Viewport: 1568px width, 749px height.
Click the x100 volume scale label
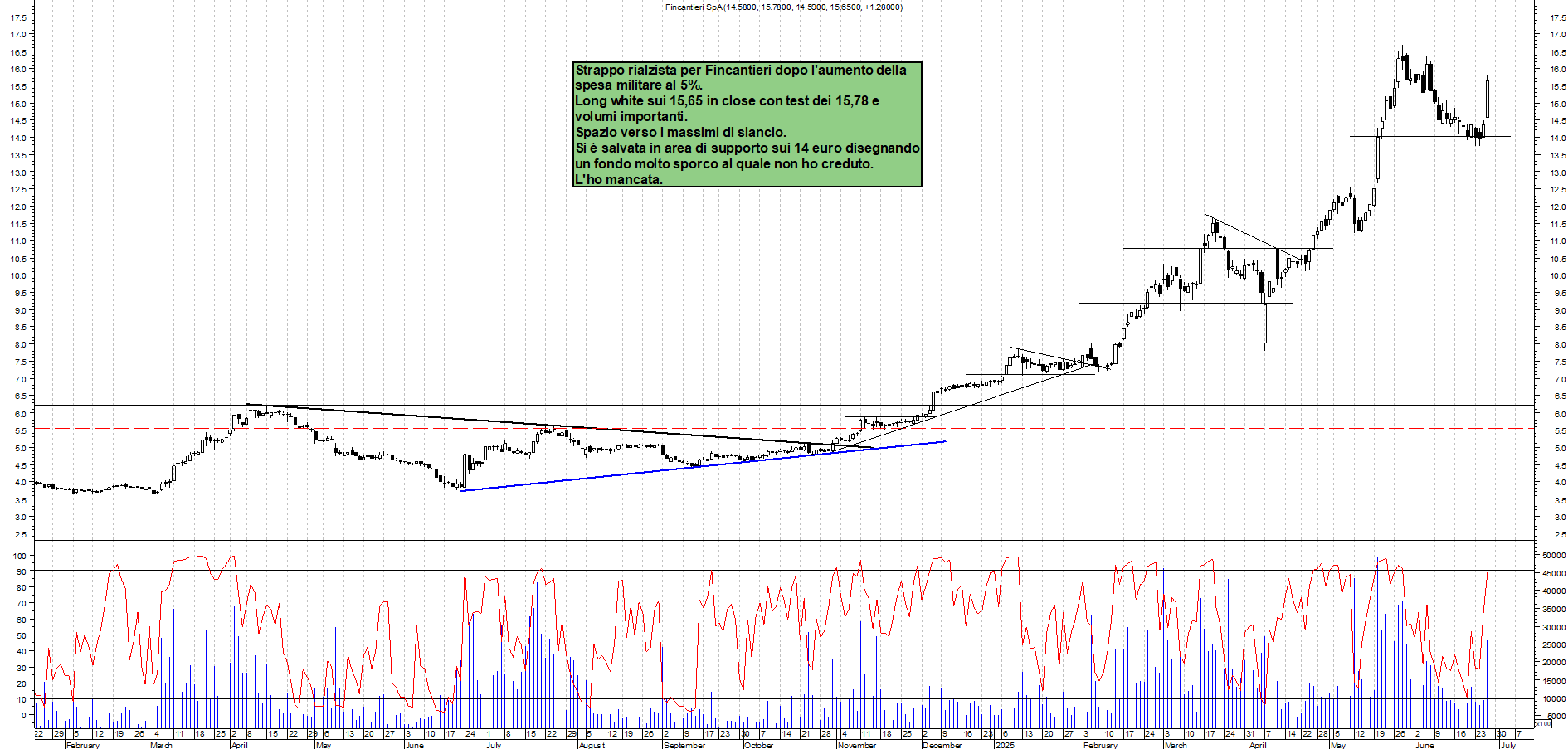1542,724
